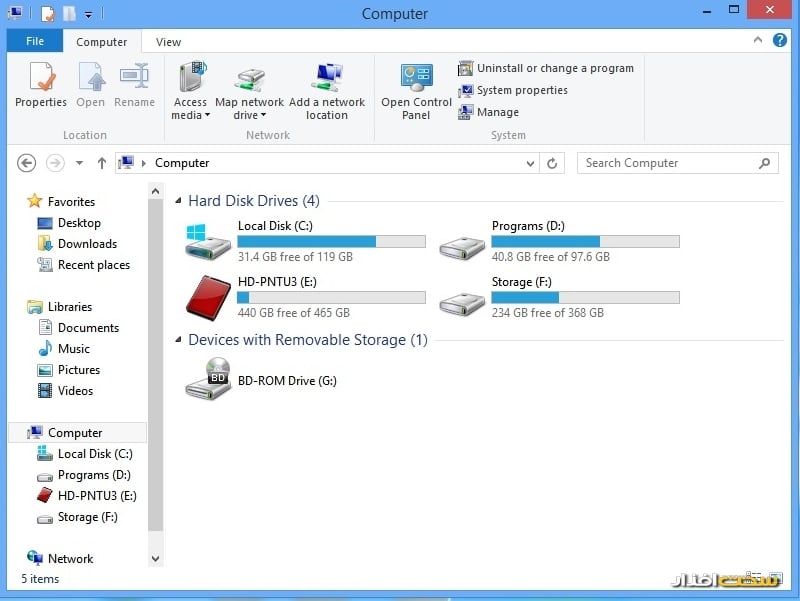Click the Up one level arrow
The height and width of the screenshot is (601, 800).
[x=102, y=163]
